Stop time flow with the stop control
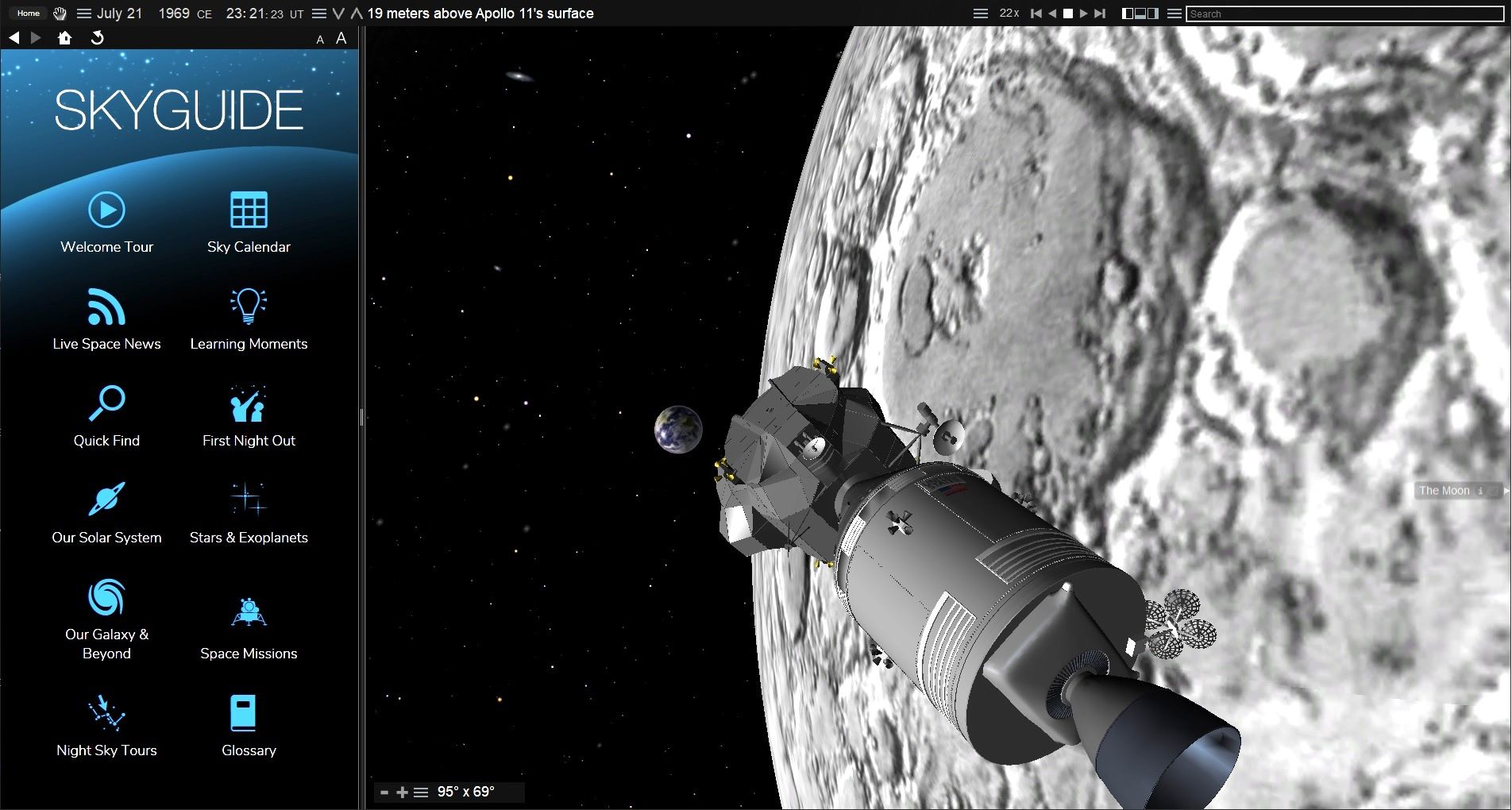Image resolution: width=1512 pixels, height=810 pixels. pos(1068,13)
